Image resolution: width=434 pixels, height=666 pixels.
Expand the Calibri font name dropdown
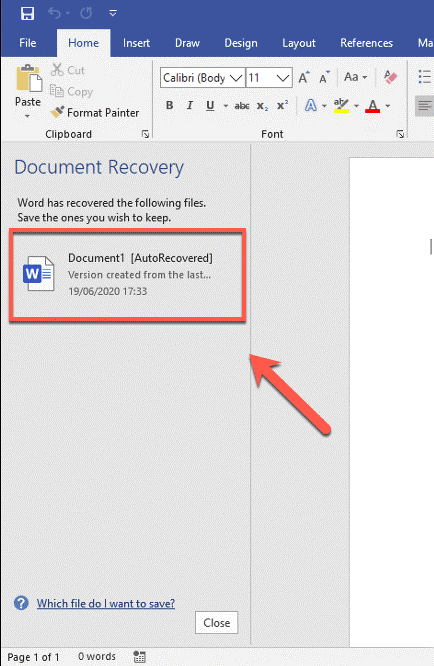[236, 78]
